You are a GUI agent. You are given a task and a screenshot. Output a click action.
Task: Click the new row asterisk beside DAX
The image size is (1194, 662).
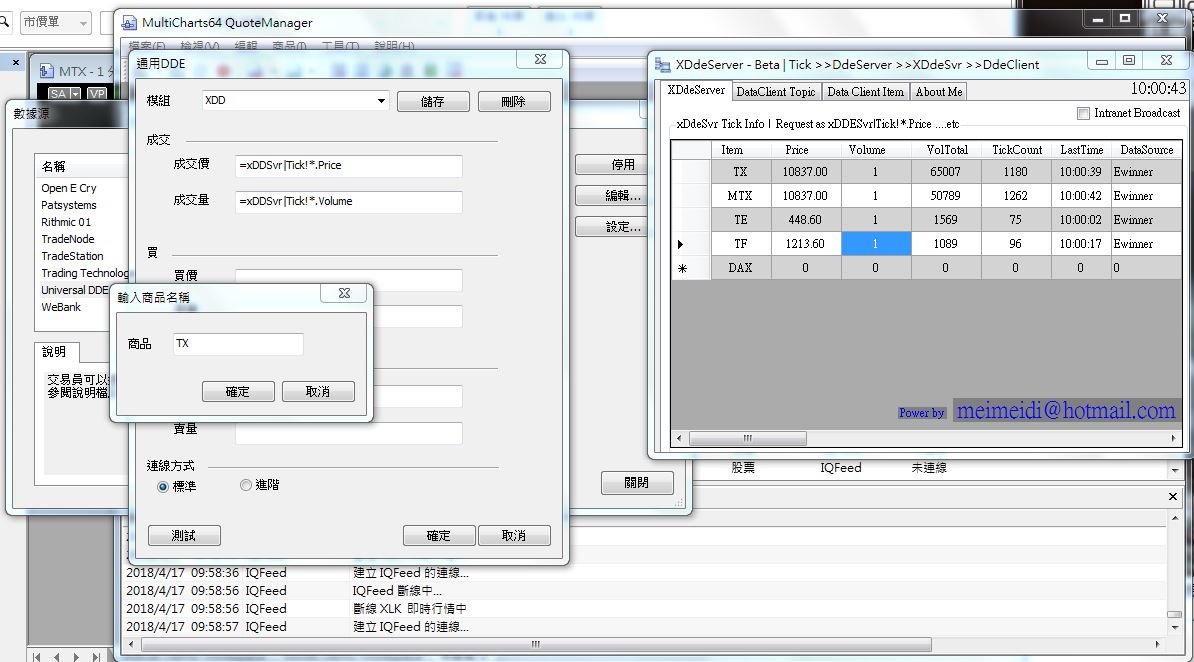tap(682, 268)
